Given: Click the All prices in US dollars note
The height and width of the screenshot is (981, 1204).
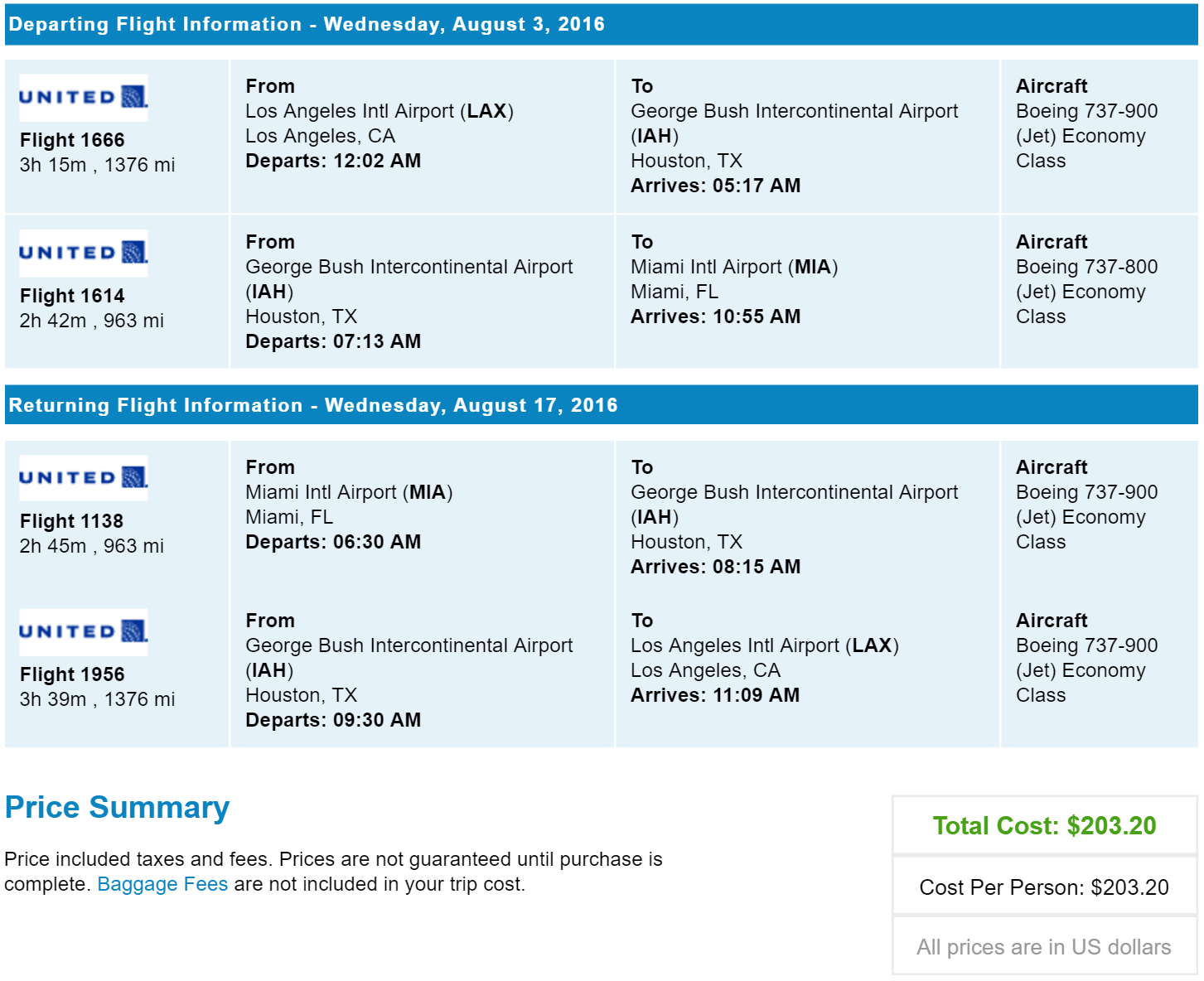Looking at the screenshot, I should pyautogui.click(x=1045, y=947).
